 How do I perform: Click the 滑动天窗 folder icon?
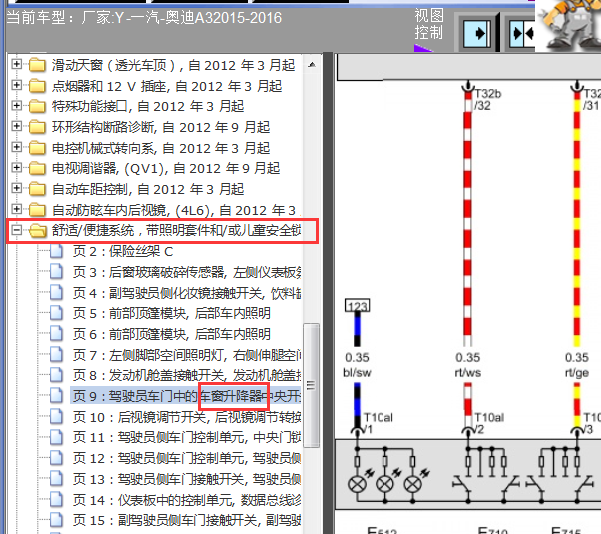click(x=37, y=65)
